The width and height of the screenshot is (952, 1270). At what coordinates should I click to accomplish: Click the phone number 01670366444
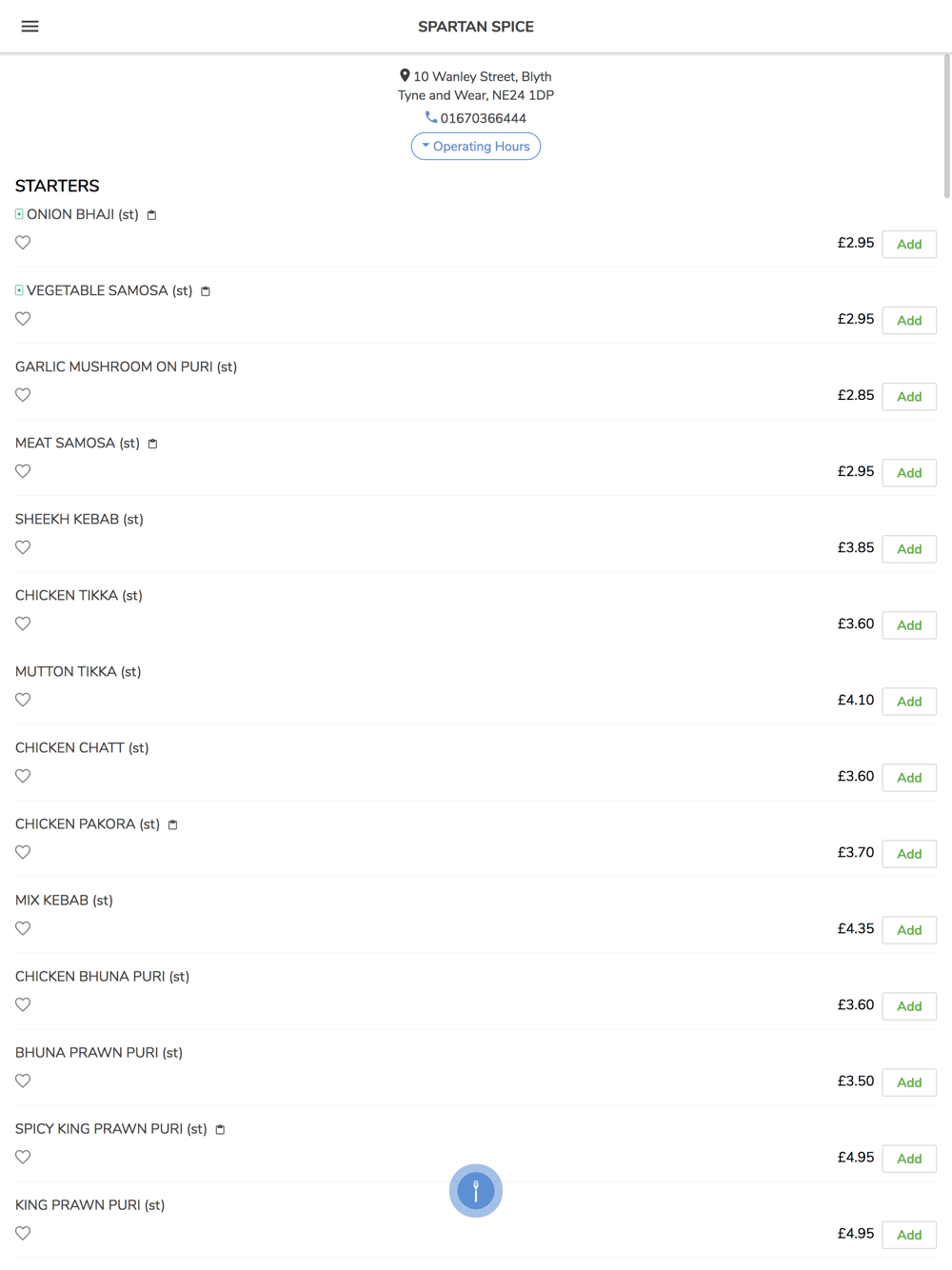coord(484,118)
